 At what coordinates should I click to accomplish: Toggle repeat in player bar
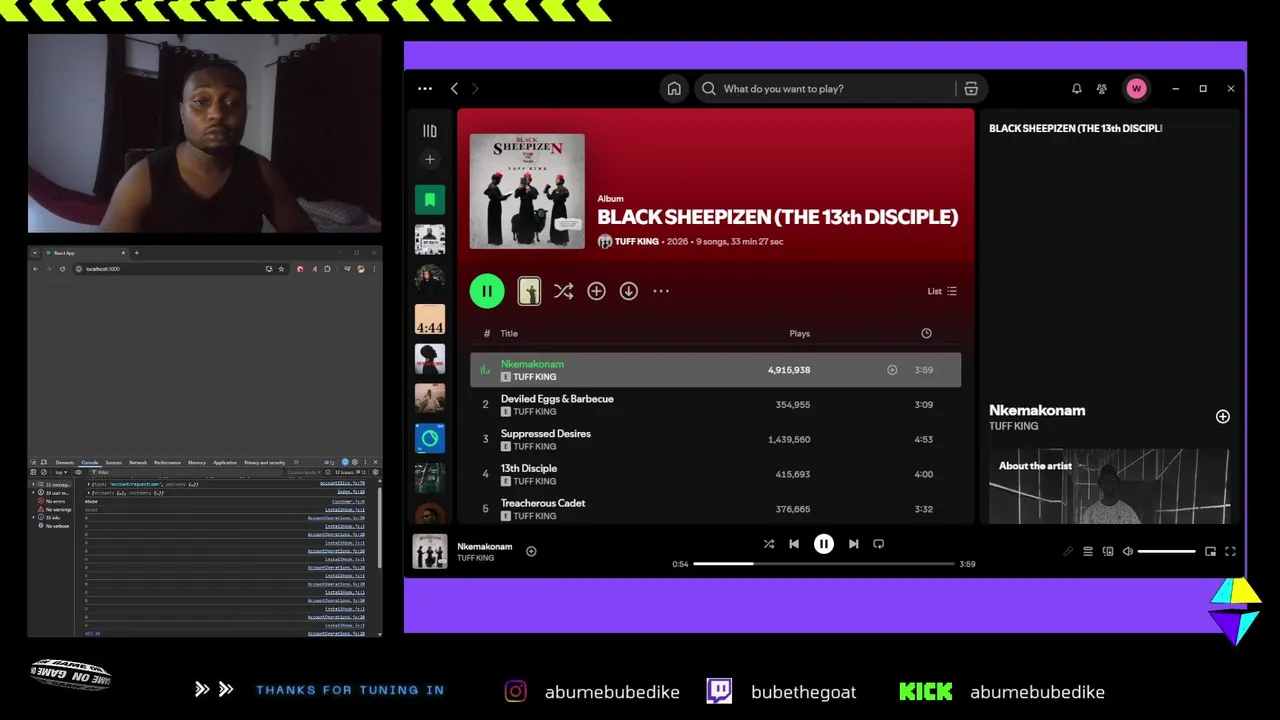point(878,544)
